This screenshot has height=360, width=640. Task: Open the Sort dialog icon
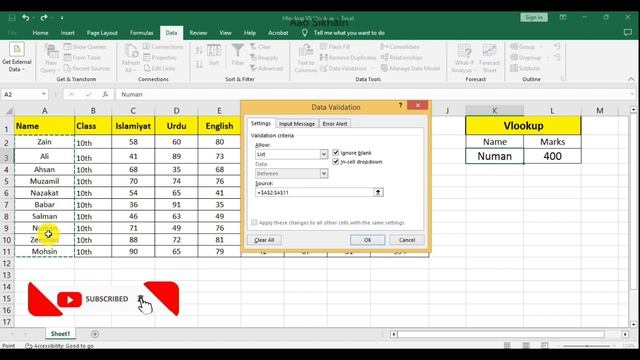click(214, 55)
